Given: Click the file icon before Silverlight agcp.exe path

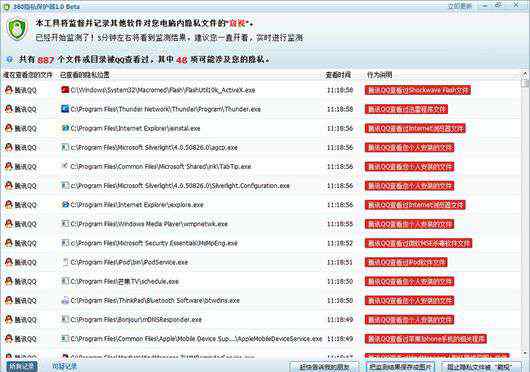Looking at the screenshot, I should click(x=65, y=147).
